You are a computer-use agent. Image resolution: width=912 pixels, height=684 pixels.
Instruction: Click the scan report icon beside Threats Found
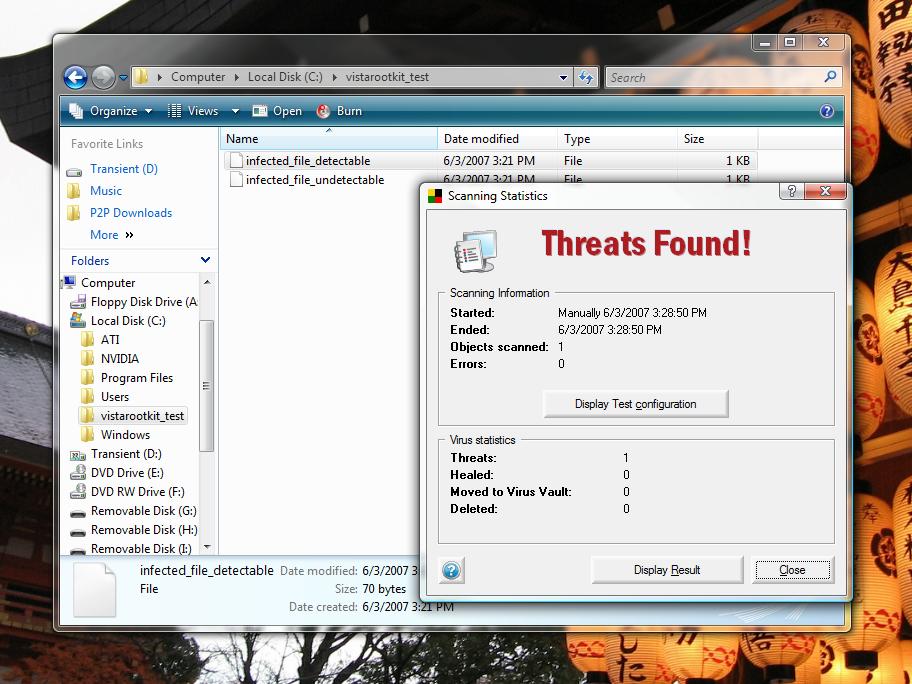476,251
